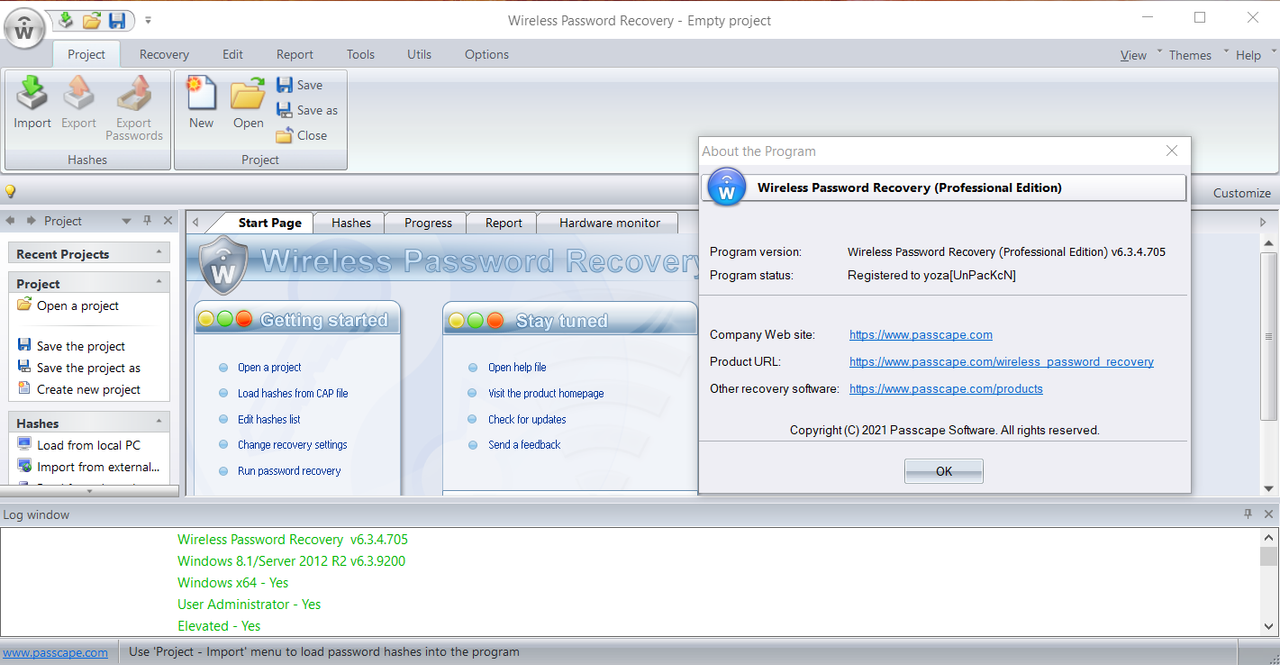Click the Open project folder icon
1280x665 pixels.
click(248, 103)
